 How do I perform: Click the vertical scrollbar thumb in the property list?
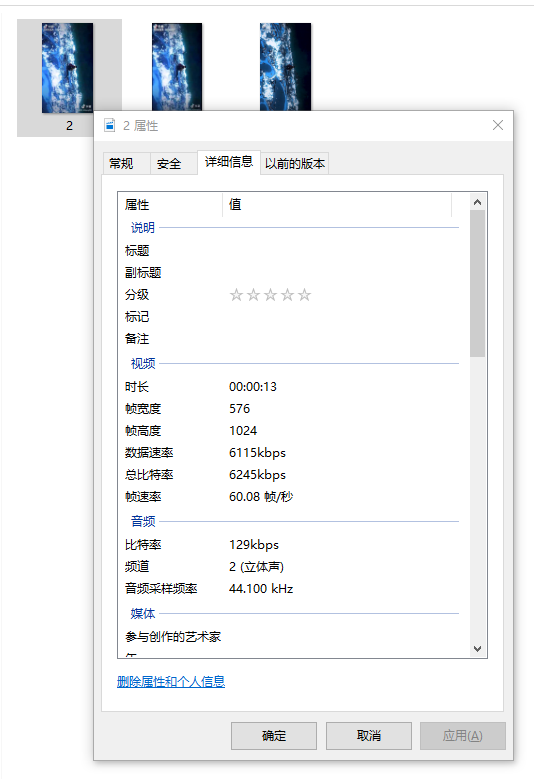478,283
